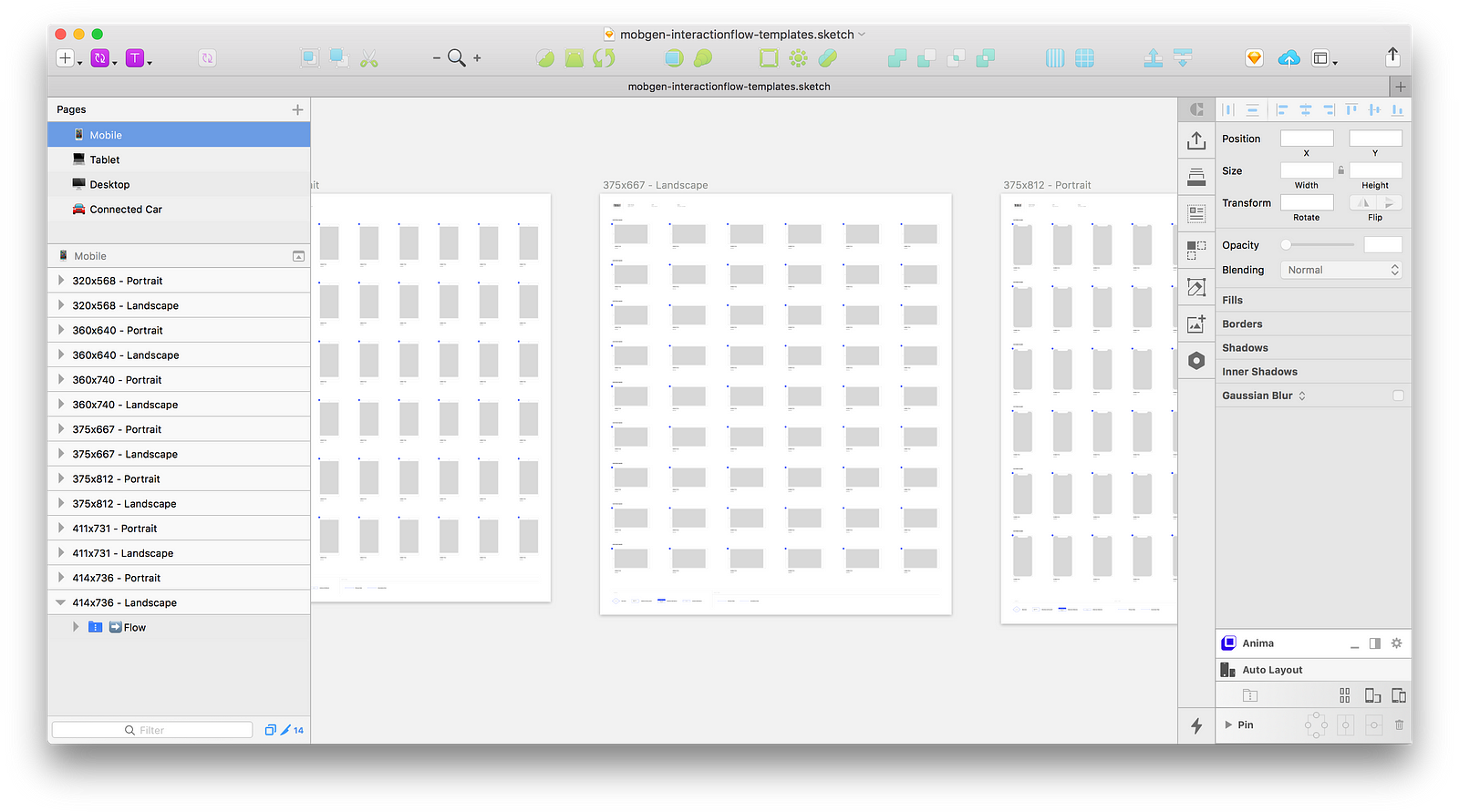This screenshot has width=1459, height=812.
Task: Click the Subtract boolean operation icon
Action: tap(926, 58)
